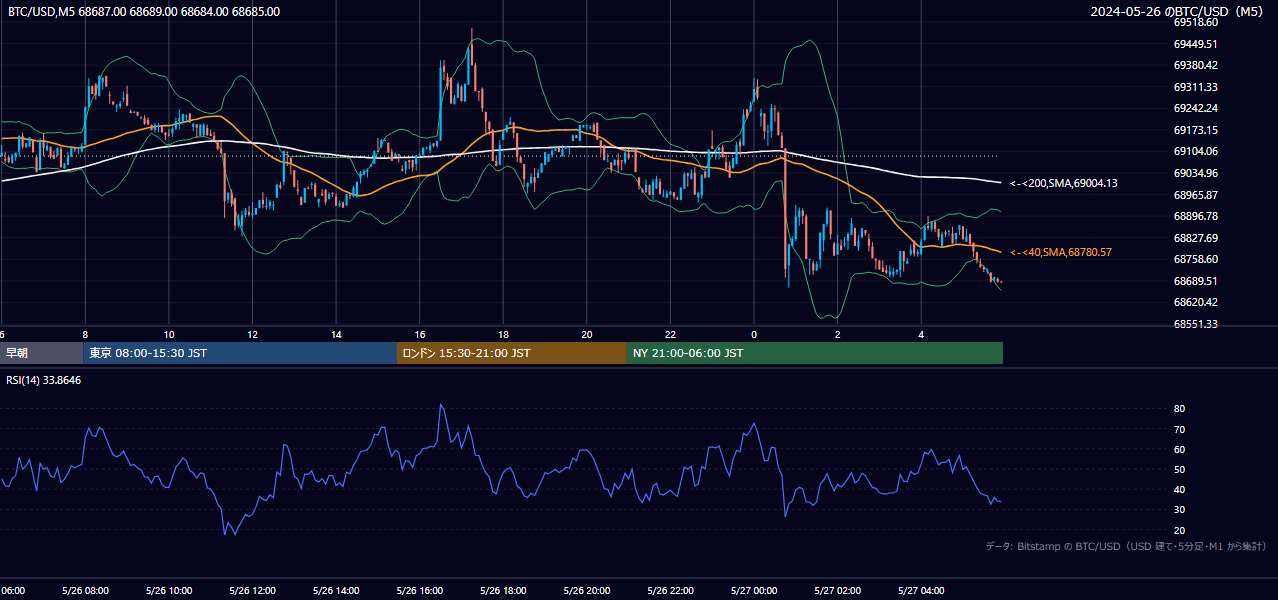Click the '<-<40,SMA,68780.57' indicator label
Screen dimensions: 1278x600
point(1060,253)
